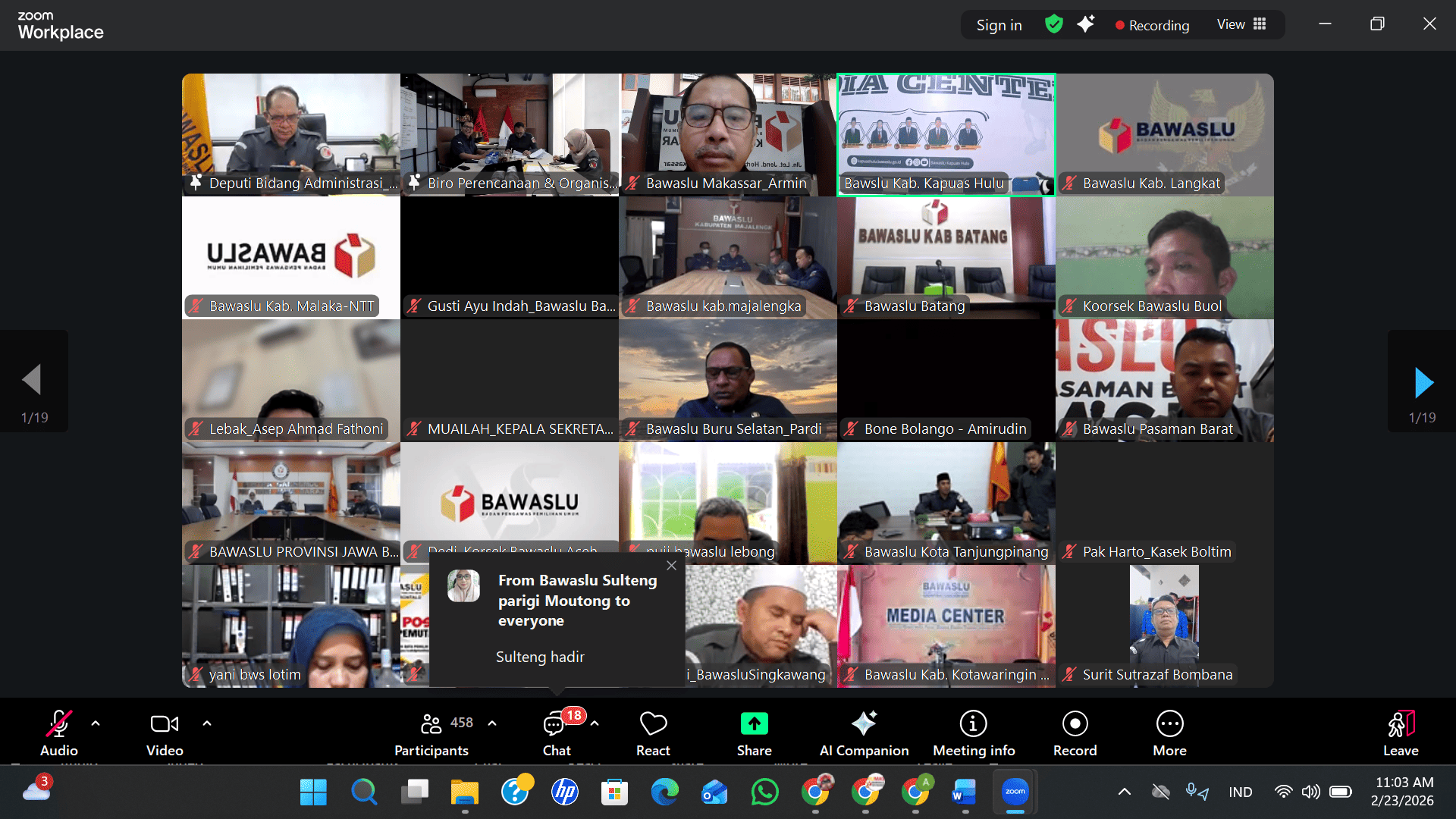Select Deputi Bidang Administrasi video tile

coord(291,134)
